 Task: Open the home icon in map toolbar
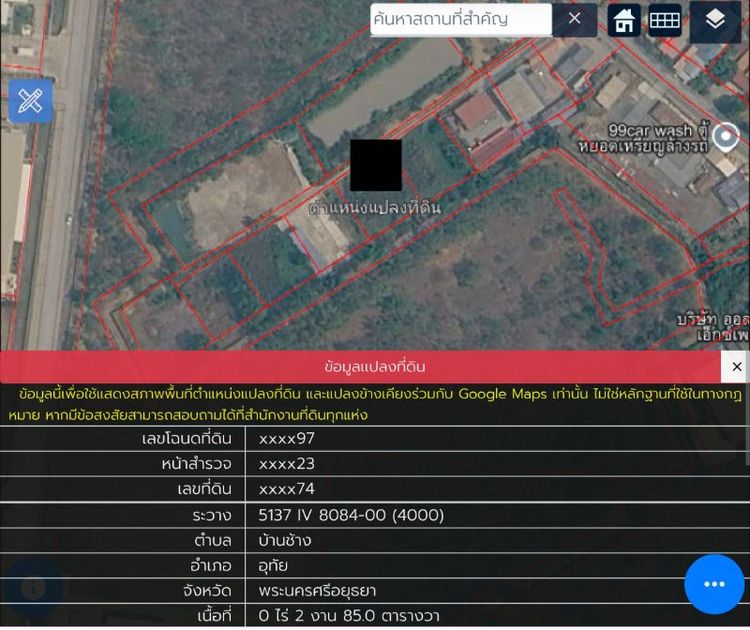point(624,20)
